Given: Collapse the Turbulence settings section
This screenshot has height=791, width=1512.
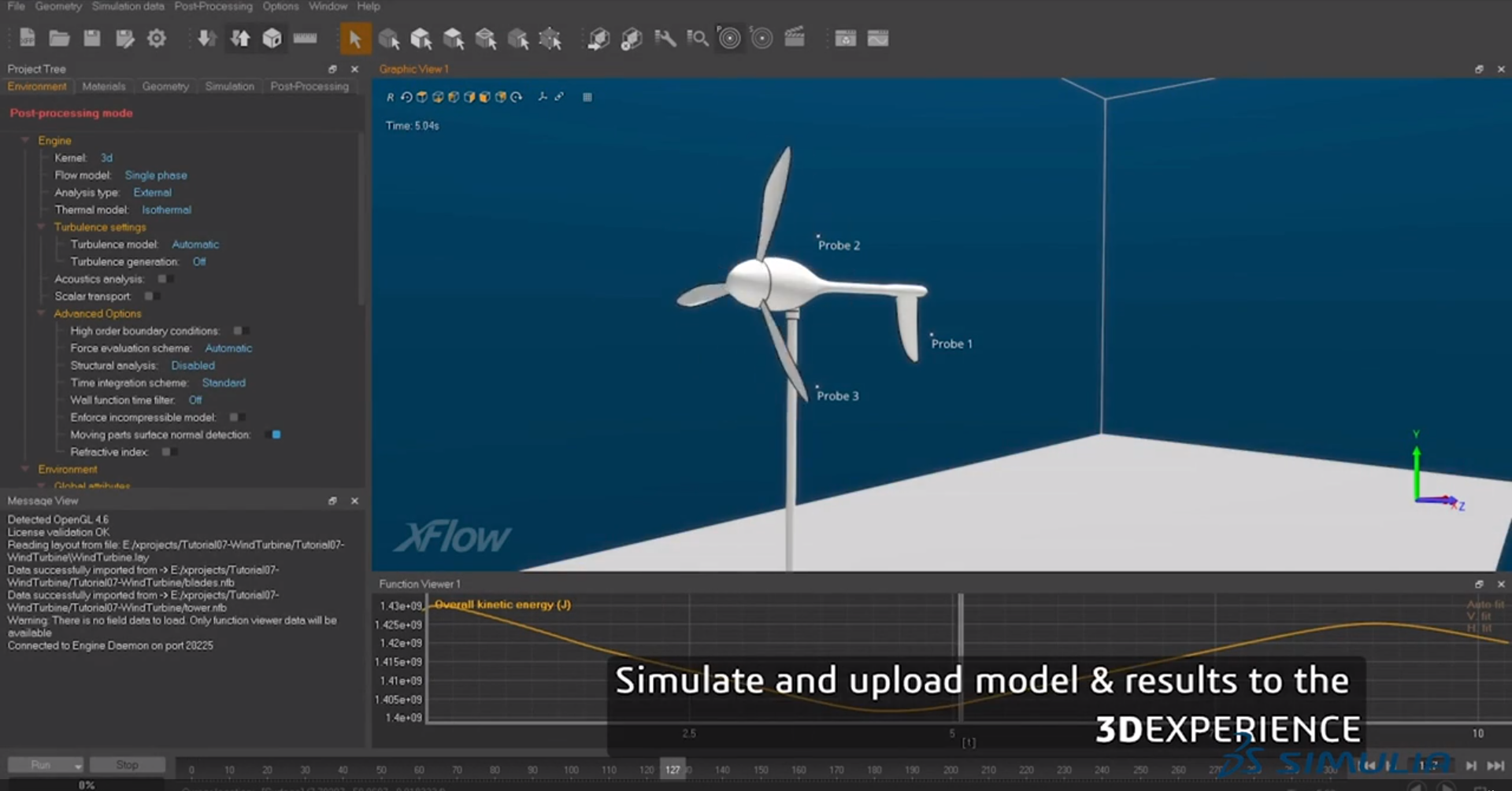Looking at the screenshot, I should pyautogui.click(x=41, y=227).
